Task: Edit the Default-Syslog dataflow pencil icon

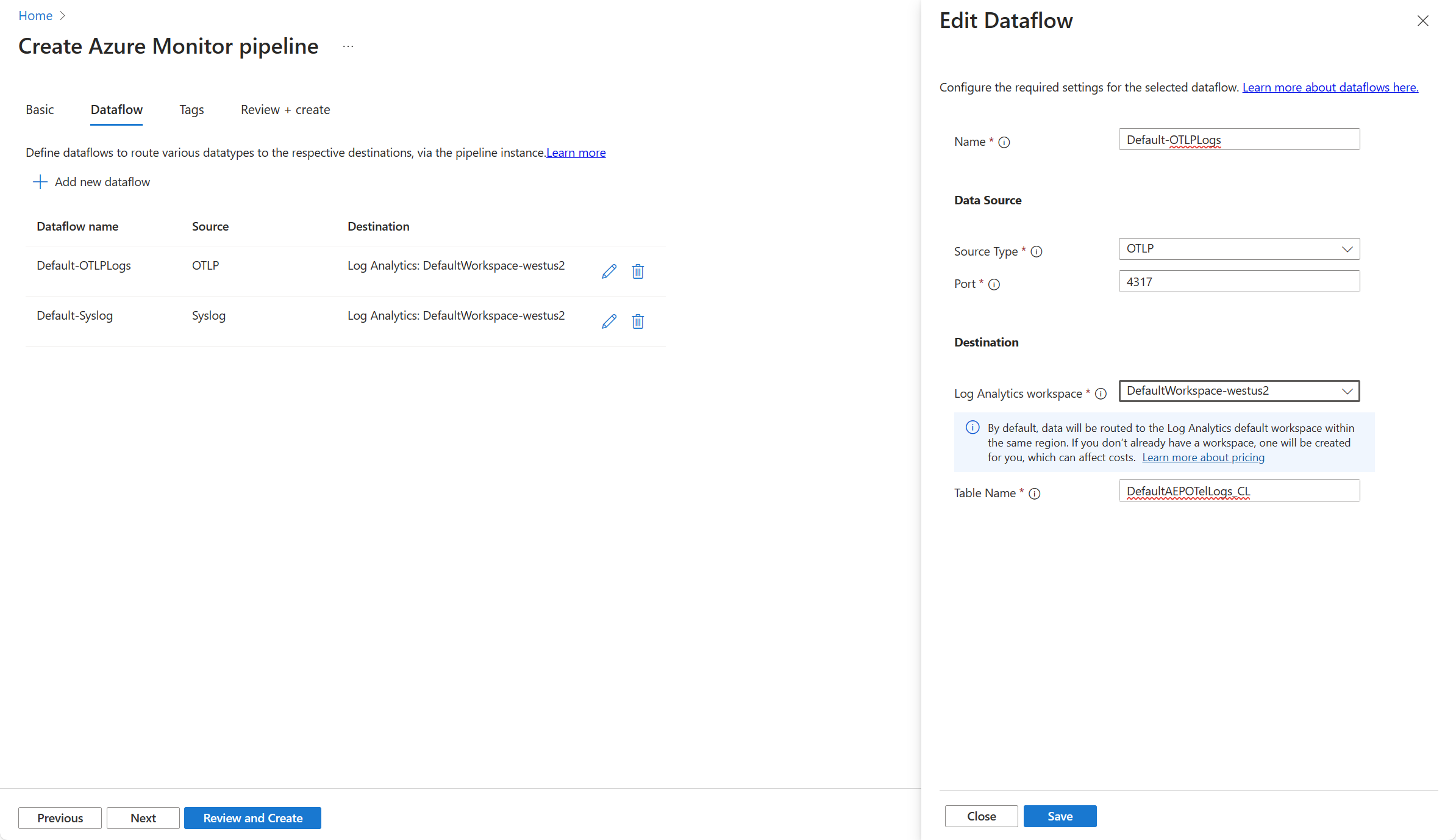Action: click(x=608, y=321)
